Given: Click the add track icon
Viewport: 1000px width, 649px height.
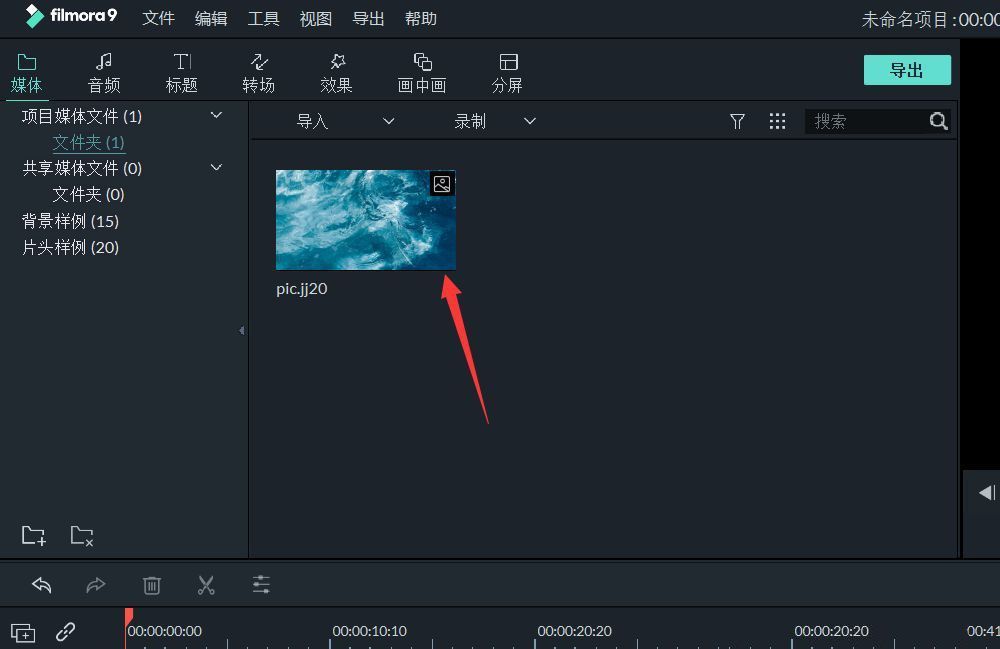Looking at the screenshot, I should pyautogui.click(x=23, y=632).
